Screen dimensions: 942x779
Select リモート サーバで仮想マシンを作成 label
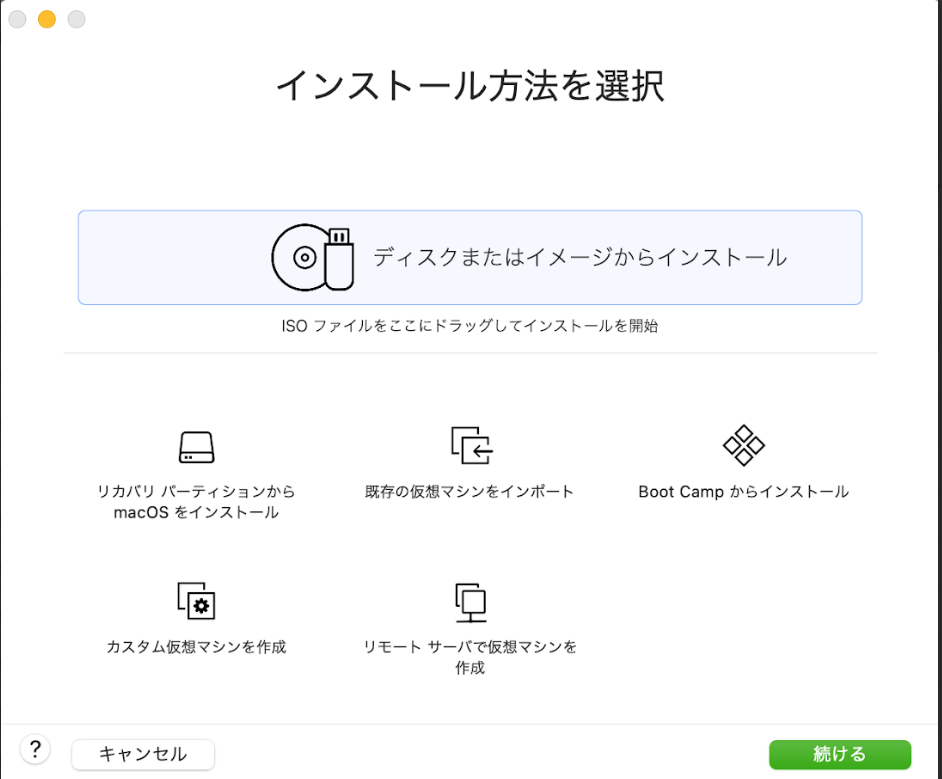[470, 657]
